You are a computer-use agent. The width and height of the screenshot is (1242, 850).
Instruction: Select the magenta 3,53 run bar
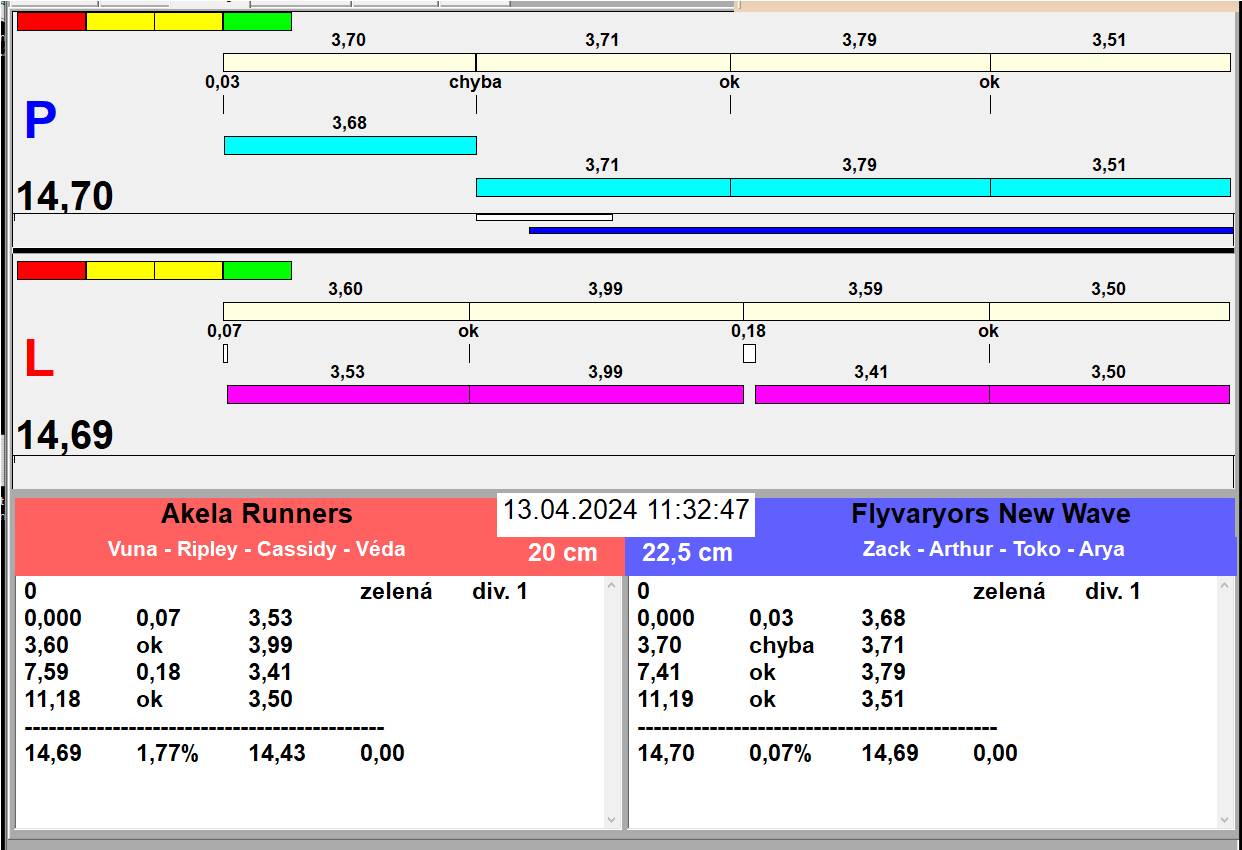(348, 394)
